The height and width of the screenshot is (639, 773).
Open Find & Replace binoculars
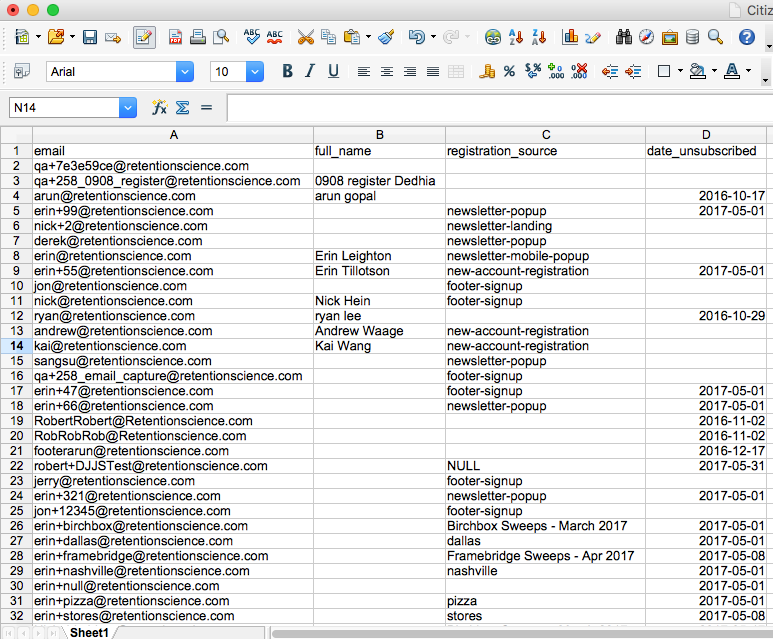pyautogui.click(x=624, y=37)
